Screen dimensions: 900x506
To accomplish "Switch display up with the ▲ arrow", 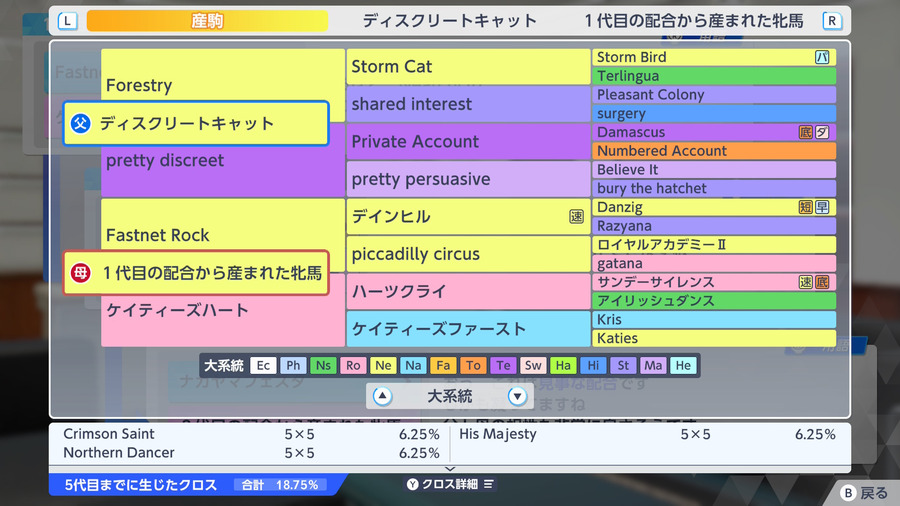I will coord(382,396).
